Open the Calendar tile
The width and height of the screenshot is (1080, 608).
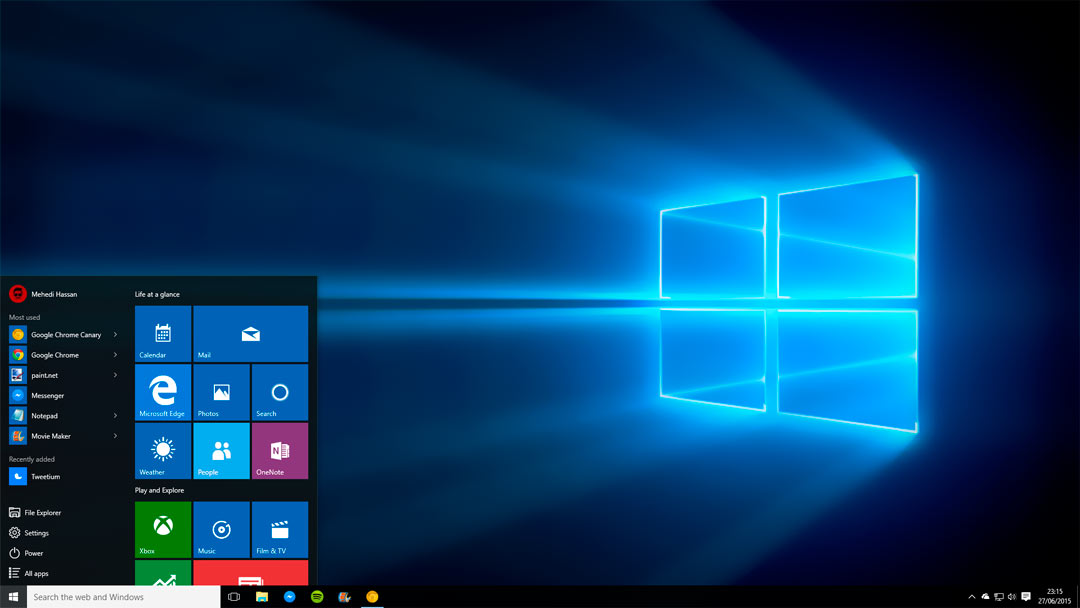(162, 333)
